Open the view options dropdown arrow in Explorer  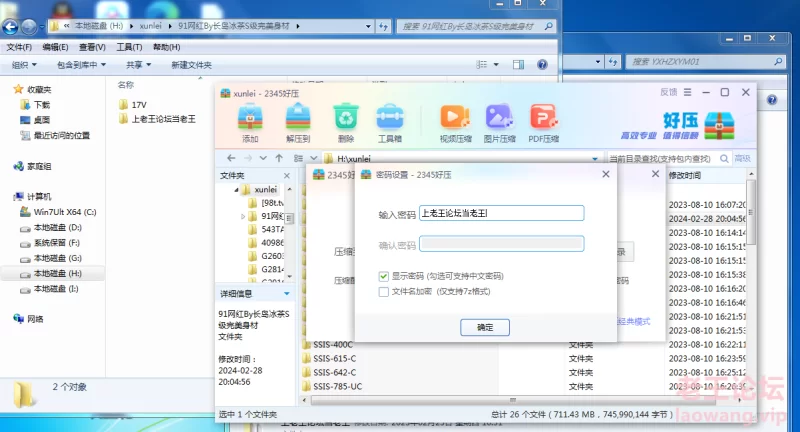(x=496, y=64)
